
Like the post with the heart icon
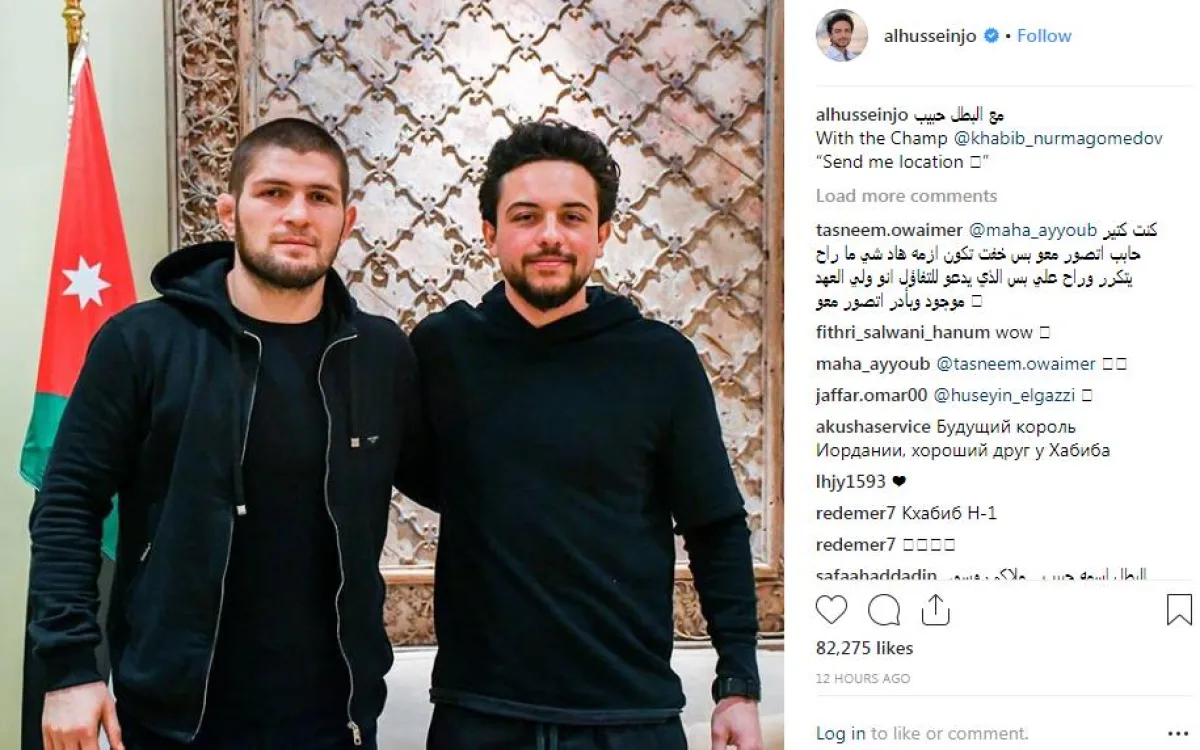click(x=831, y=609)
